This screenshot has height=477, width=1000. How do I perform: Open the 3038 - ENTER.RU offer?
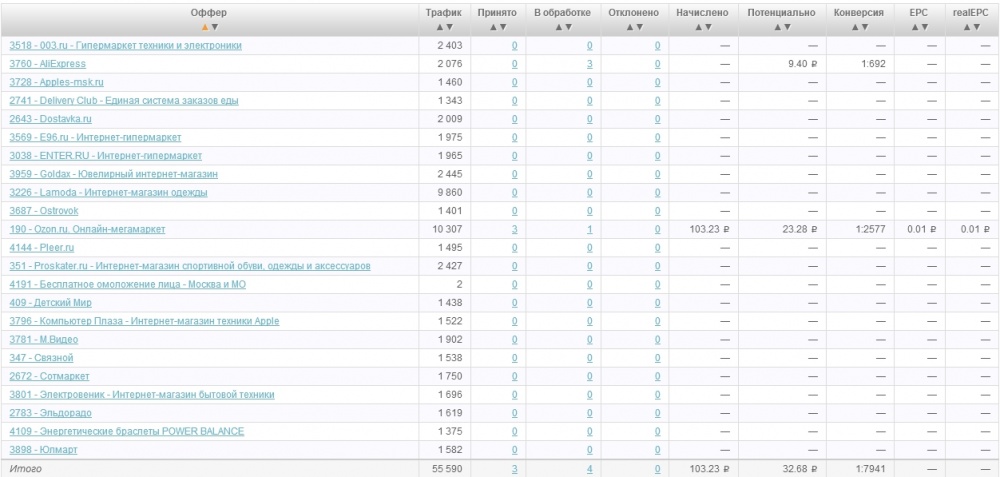pos(106,156)
